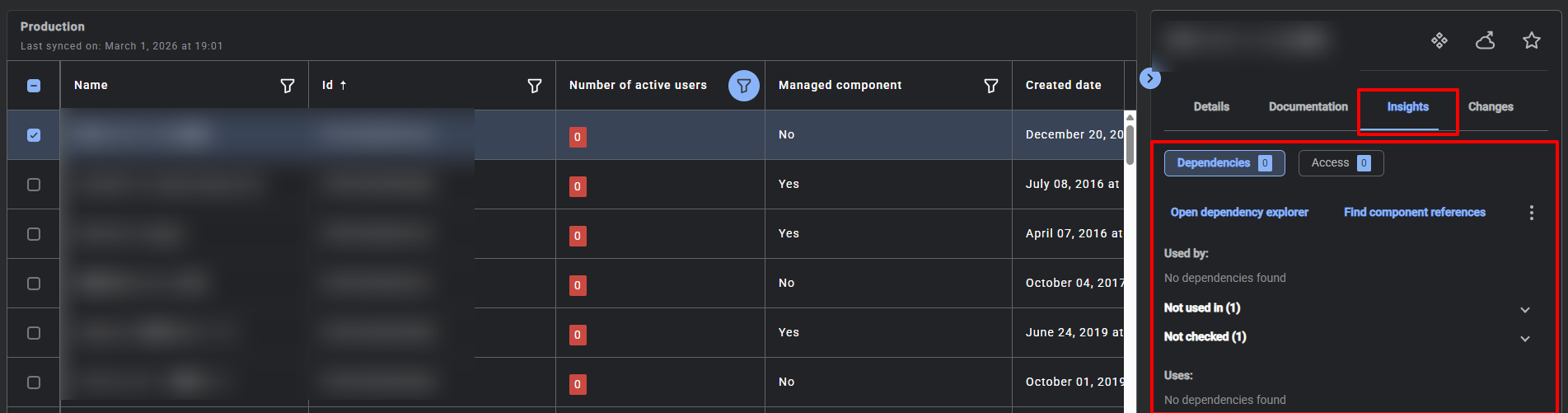Viewport: 1568px width, 413px height.
Task: Open the Id column filter
Action: [x=535, y=86]
